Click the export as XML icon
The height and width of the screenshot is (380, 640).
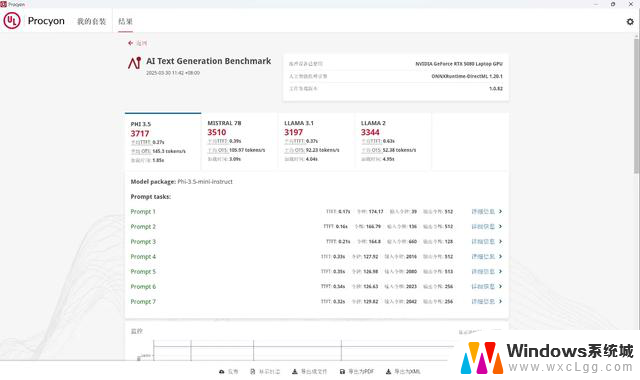tap(389, 371)
